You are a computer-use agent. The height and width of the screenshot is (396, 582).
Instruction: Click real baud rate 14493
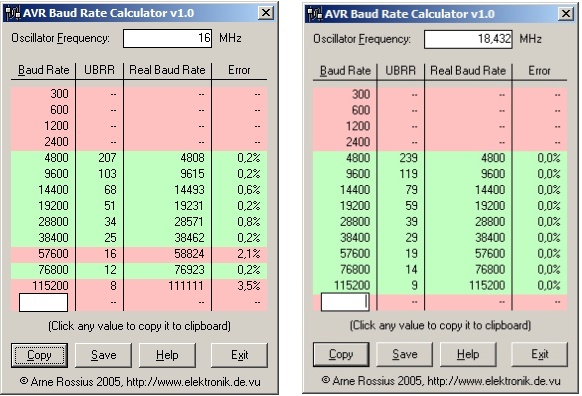(189, 190)
